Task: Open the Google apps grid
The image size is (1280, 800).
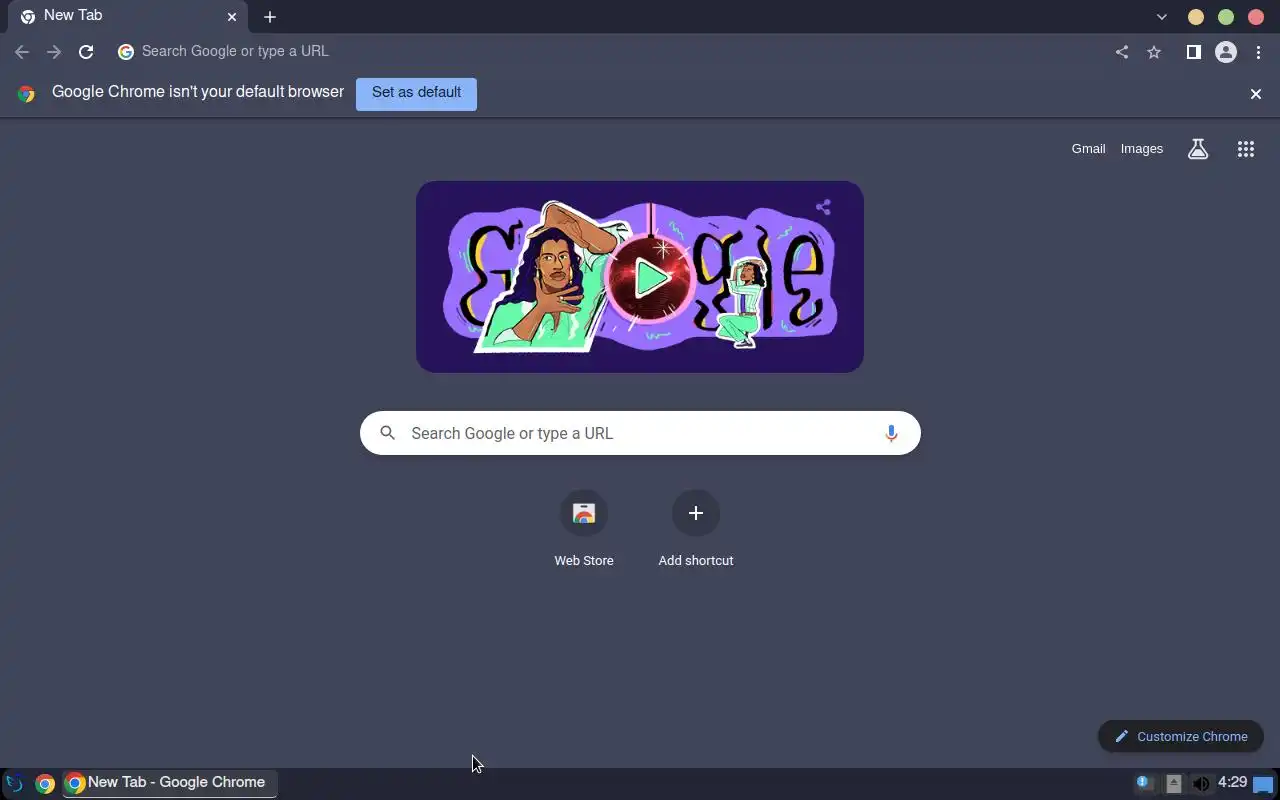Action: point(1246,149)
